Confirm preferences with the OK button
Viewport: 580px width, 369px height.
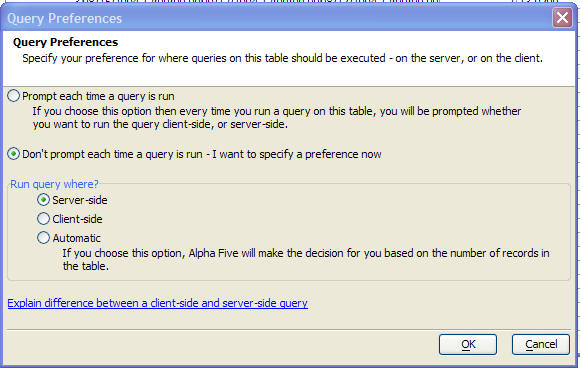click(468, 344)
